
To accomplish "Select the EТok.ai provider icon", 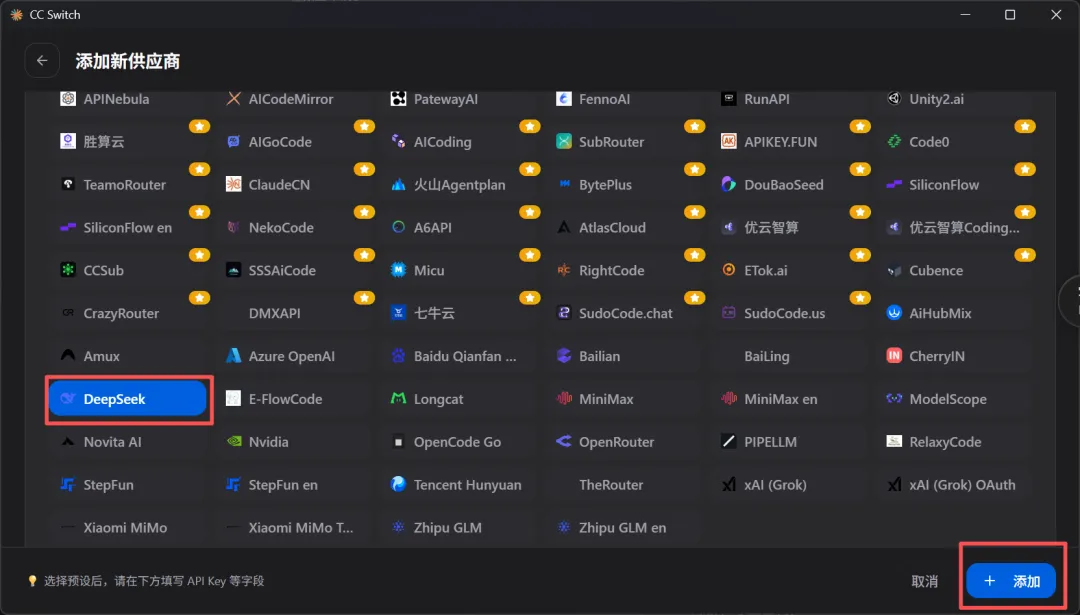I will [x=729, y=270].
